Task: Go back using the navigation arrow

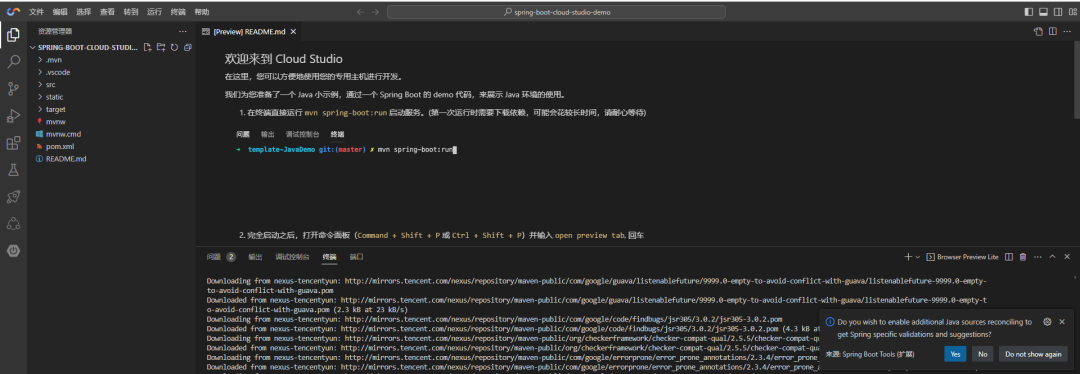Action: pyautogui.click(x=360, y=12)
